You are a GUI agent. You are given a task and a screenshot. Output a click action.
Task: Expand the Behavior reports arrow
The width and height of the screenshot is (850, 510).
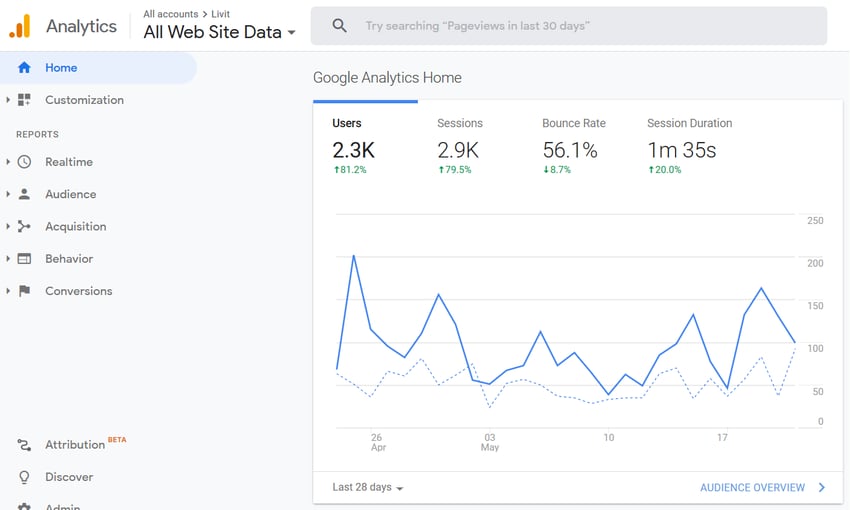pyautogui.click(x=8, y=259)
